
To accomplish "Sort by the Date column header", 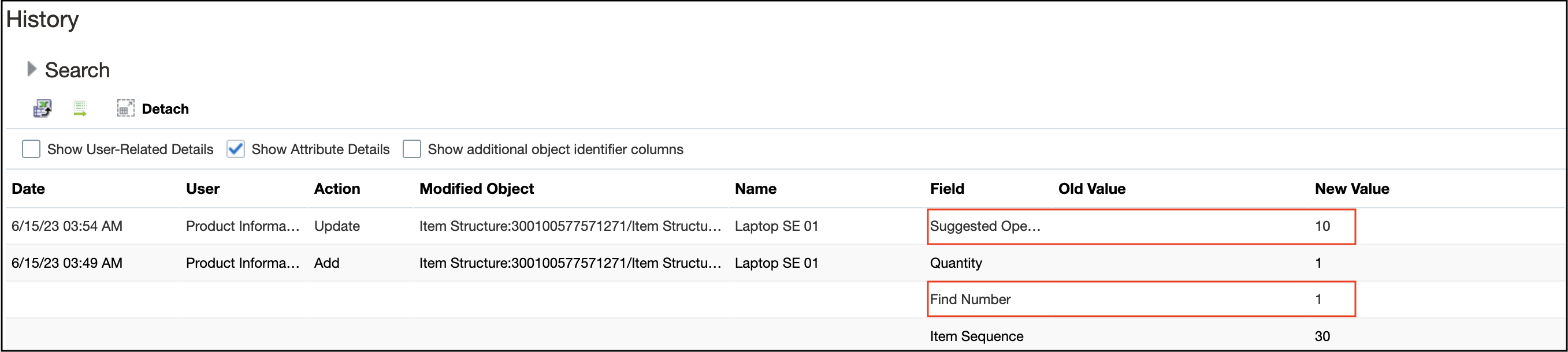I will coord(28,189).
